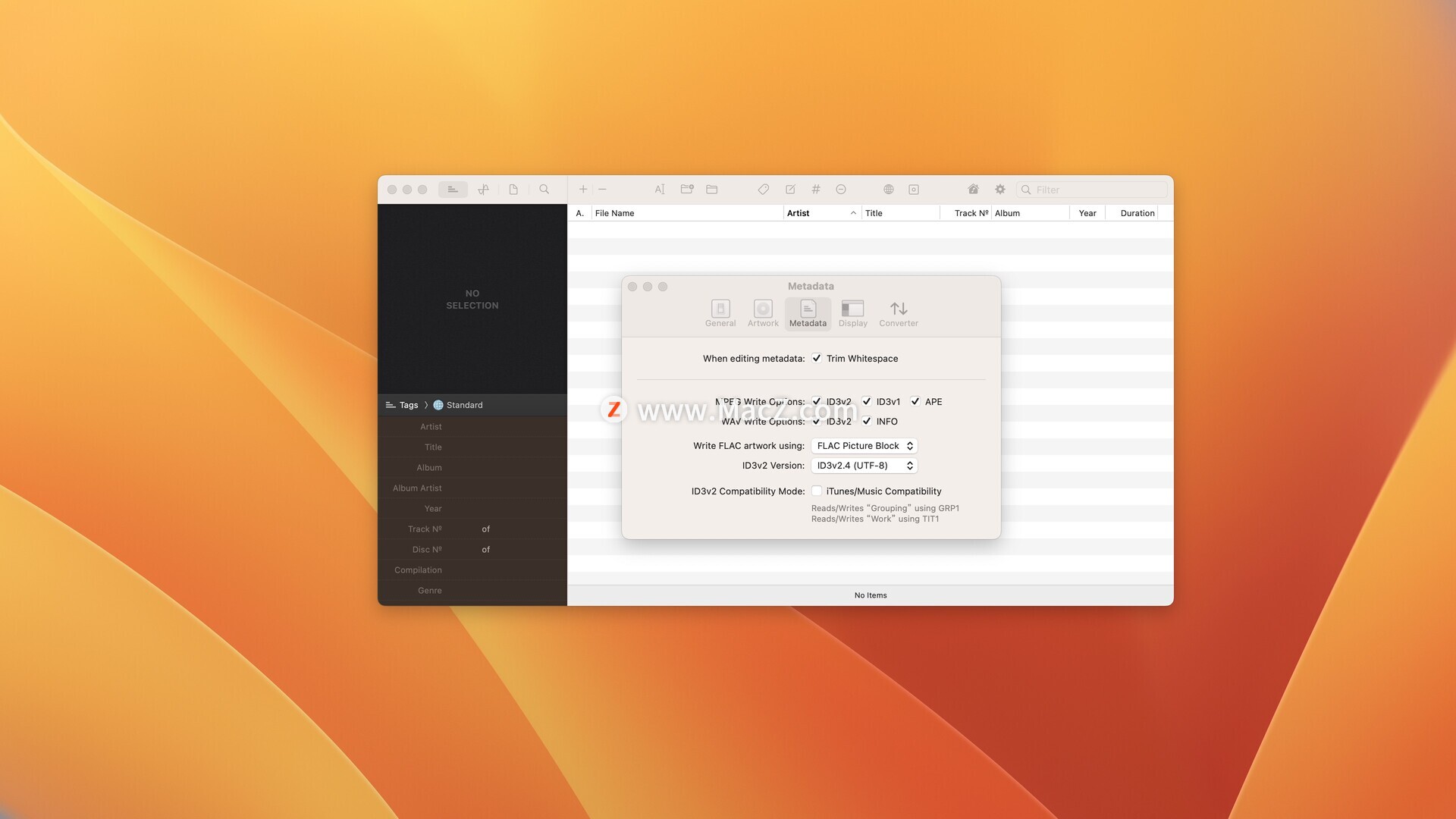Uncheck Trim Whitespace checkbox
This screenshot has height=819, width=1456.
tap(817, 359)
